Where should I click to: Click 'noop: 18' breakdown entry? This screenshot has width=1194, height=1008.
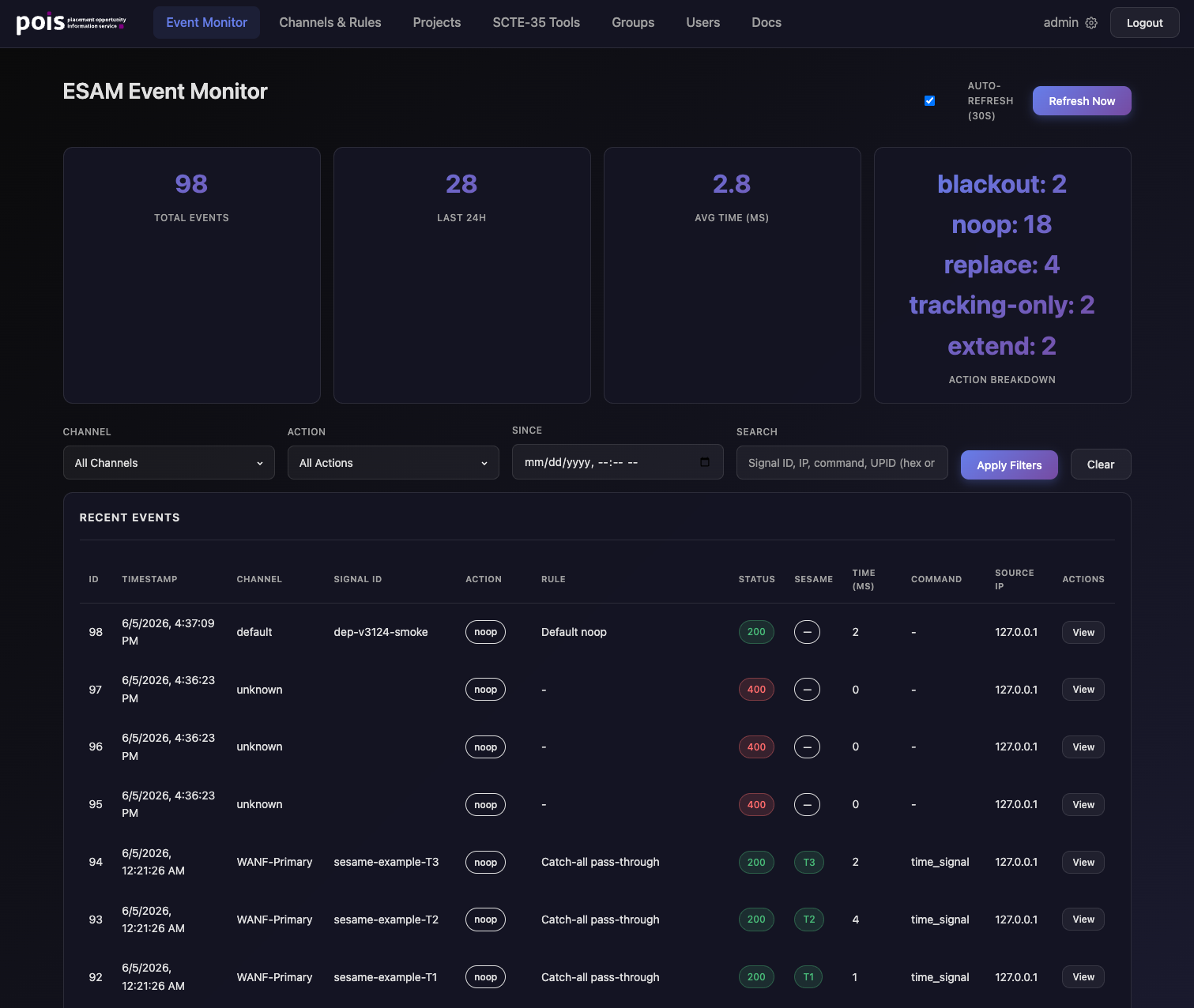[1002, 224]
